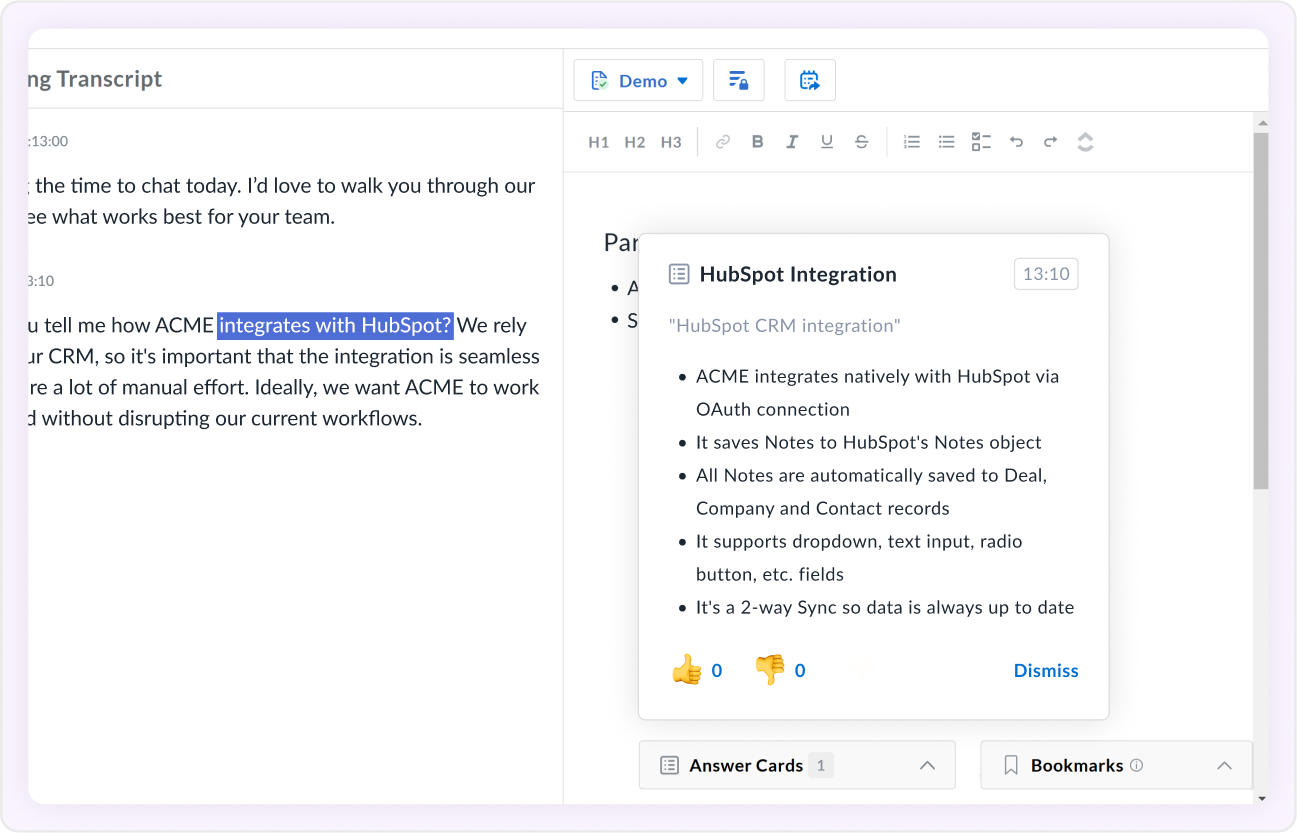Click the calendar share icon button
1297x833 pixels.
coord(810,81)
